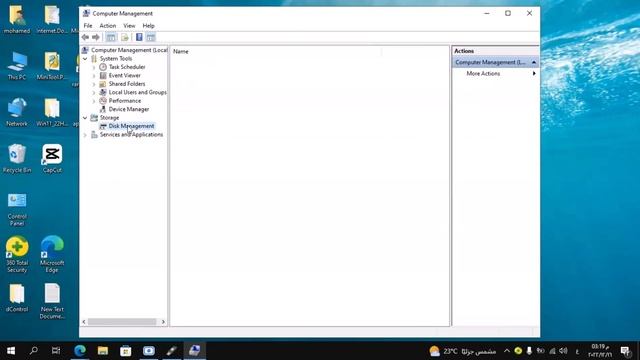The width and height of the screenshot is (640, 360).
Task: Select Performance in the tree
Action: [124, 101]
